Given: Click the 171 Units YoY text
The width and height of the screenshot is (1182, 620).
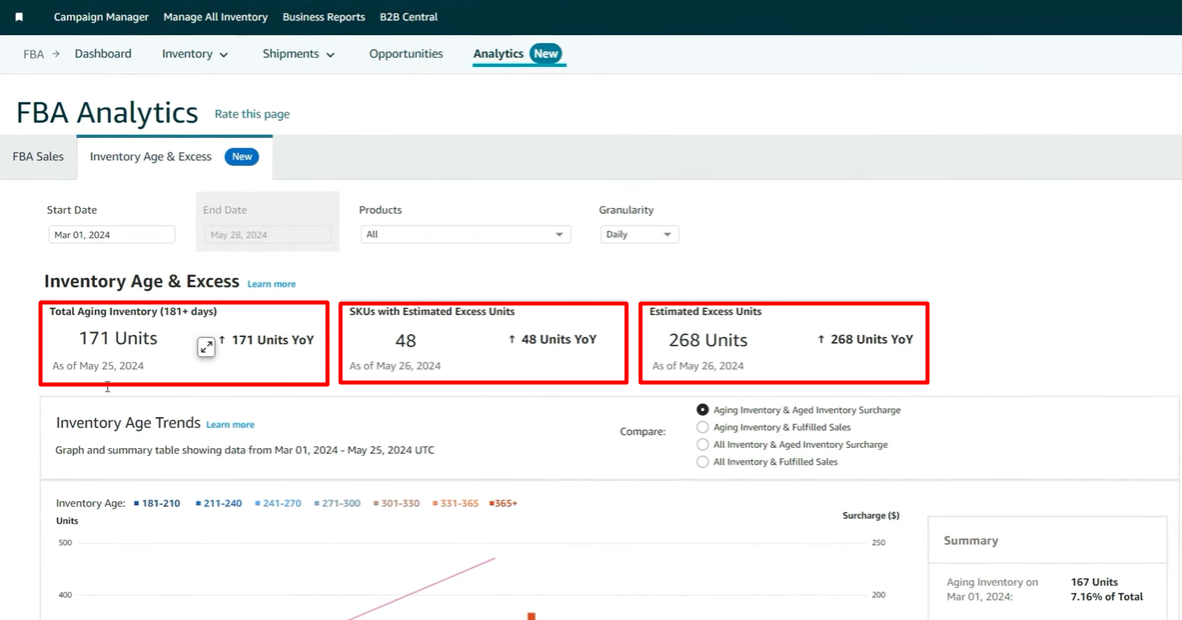Looking at the screenshot, I should click(273, 340).
